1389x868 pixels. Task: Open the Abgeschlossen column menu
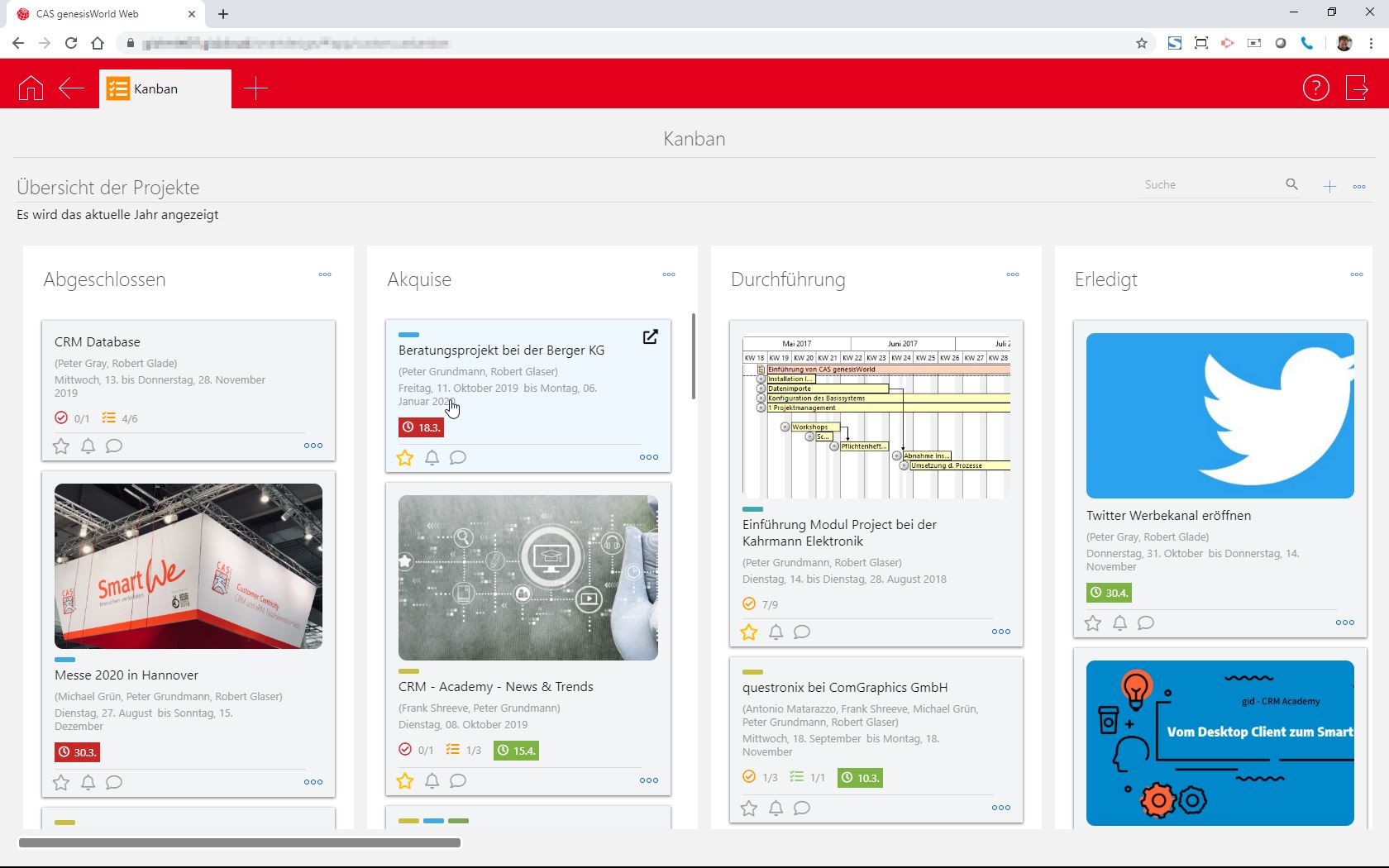325,274
